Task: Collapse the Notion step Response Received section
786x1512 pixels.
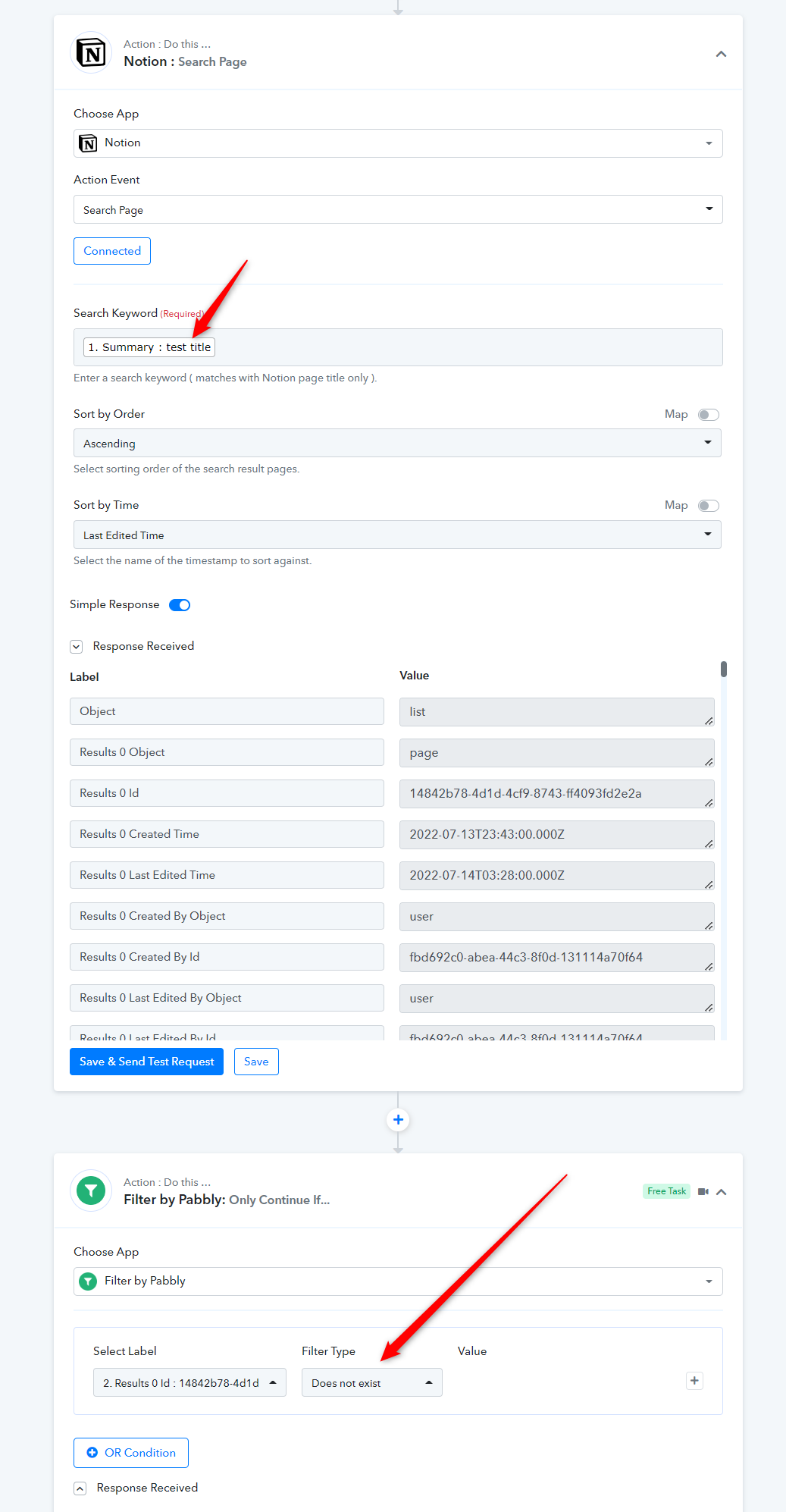Action: point(76,647)
